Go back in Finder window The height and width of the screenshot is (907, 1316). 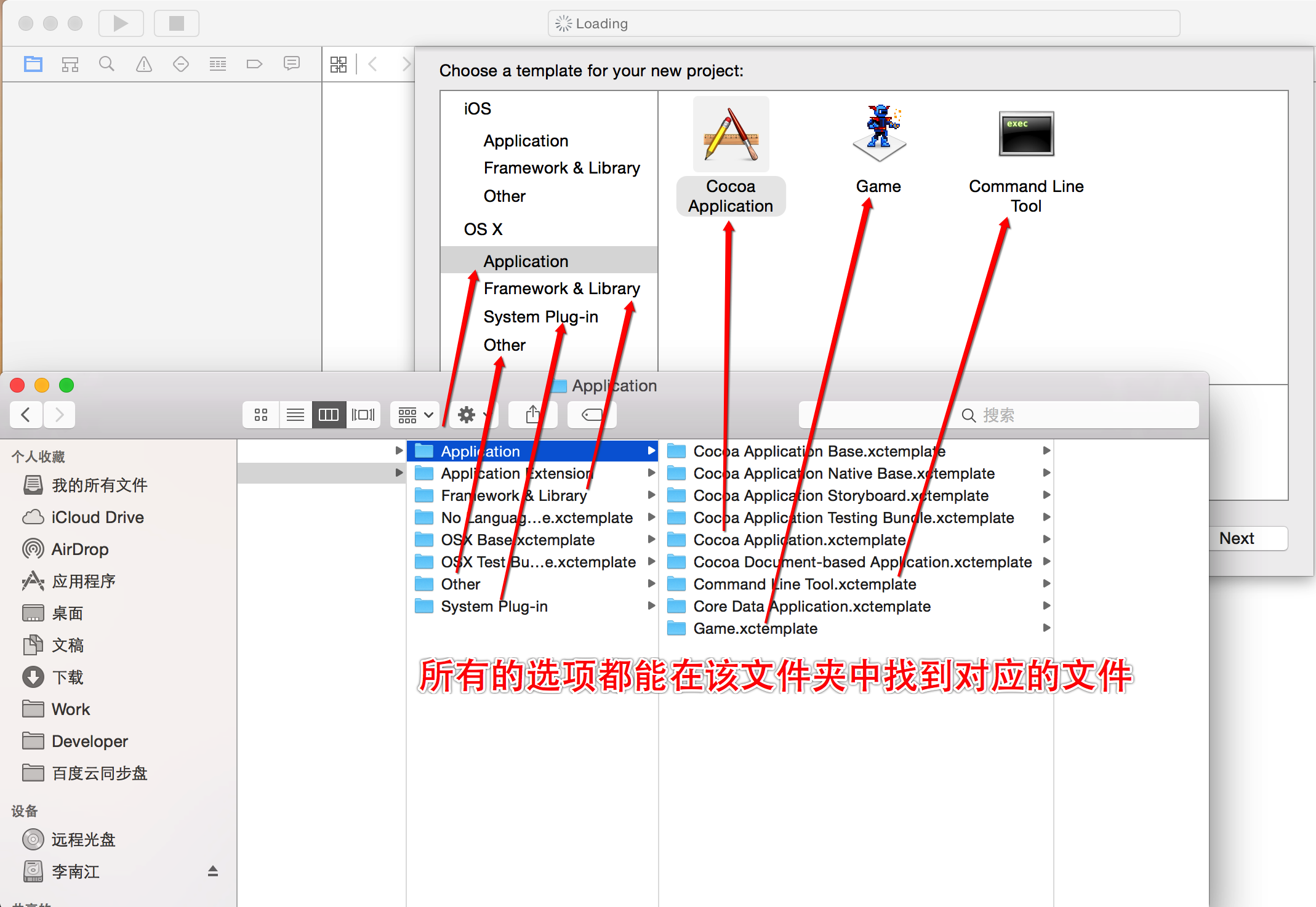pyautogui.click(x=26, y=415)
